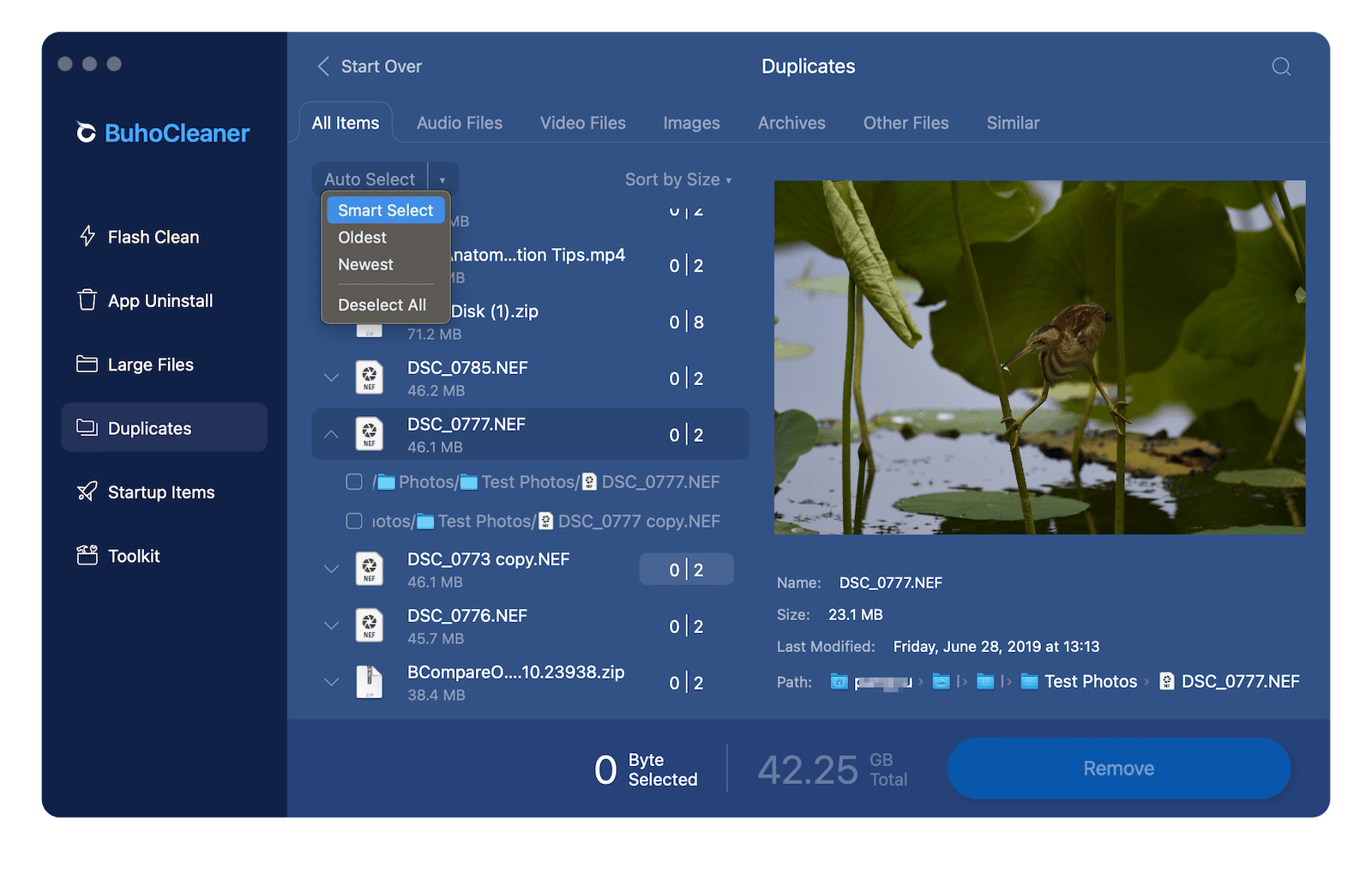The image size is (1372, 869).
Task: Expand the DSC_0773 copy.NEF group
Action: point(332,569)
